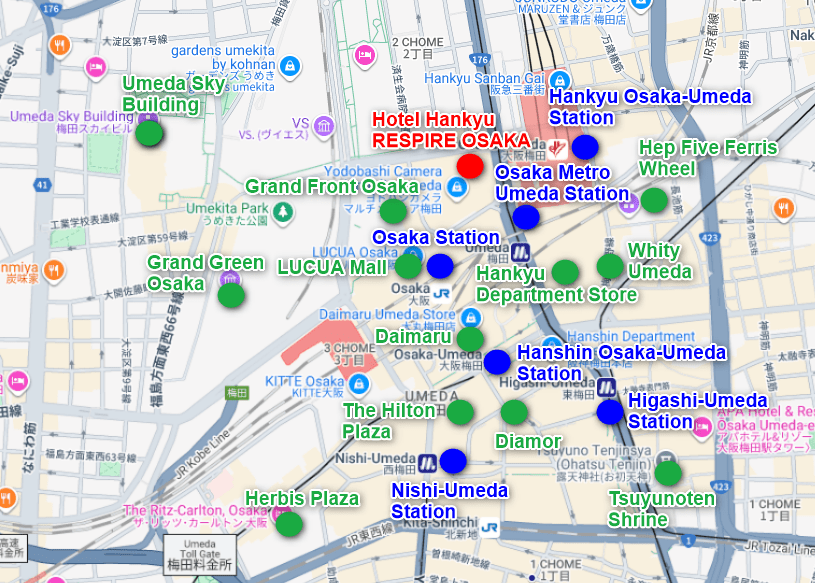Click the Tsuyunoten Shrine label

(x=662, y=509)
